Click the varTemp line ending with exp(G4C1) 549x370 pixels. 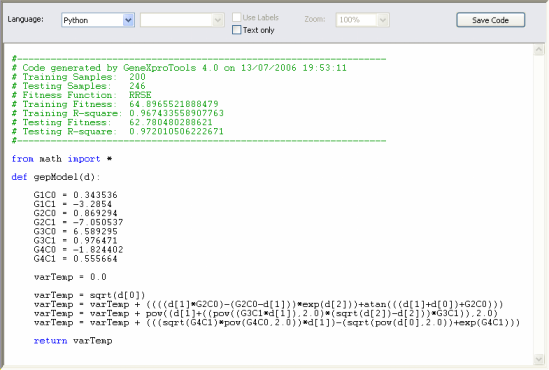(277, 322)
